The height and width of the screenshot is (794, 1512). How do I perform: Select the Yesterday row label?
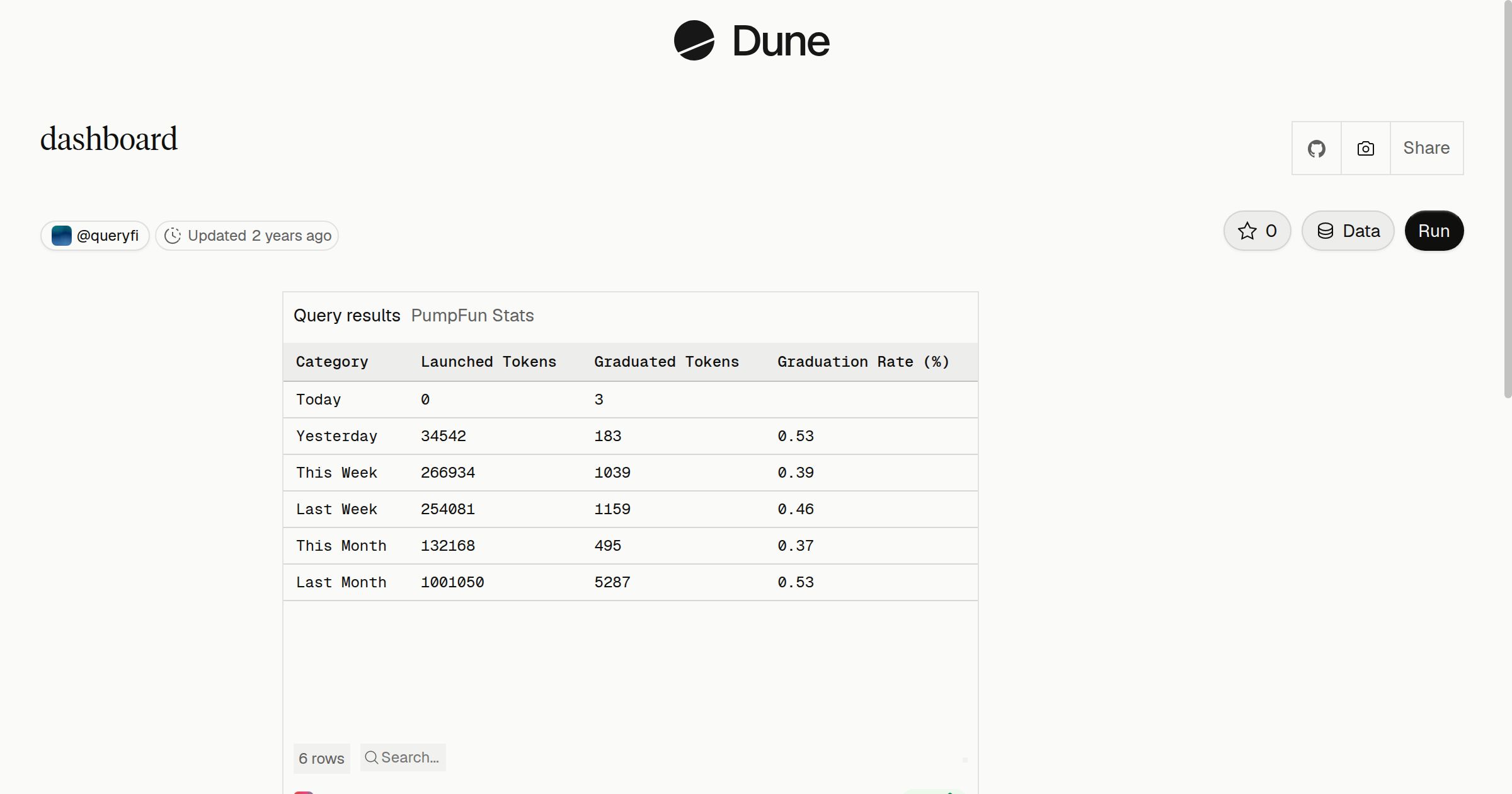click(x=337, y=436)
